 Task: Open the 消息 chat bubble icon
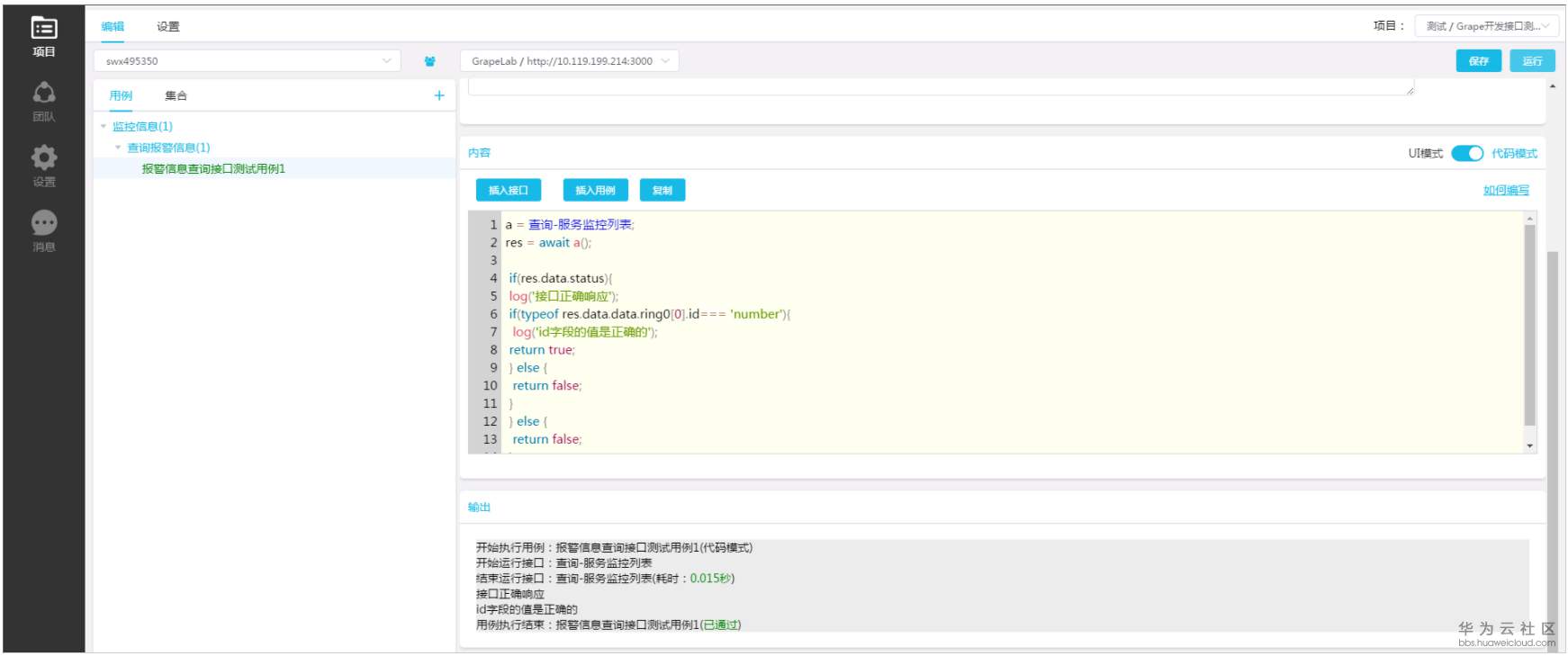click(43, 231)
